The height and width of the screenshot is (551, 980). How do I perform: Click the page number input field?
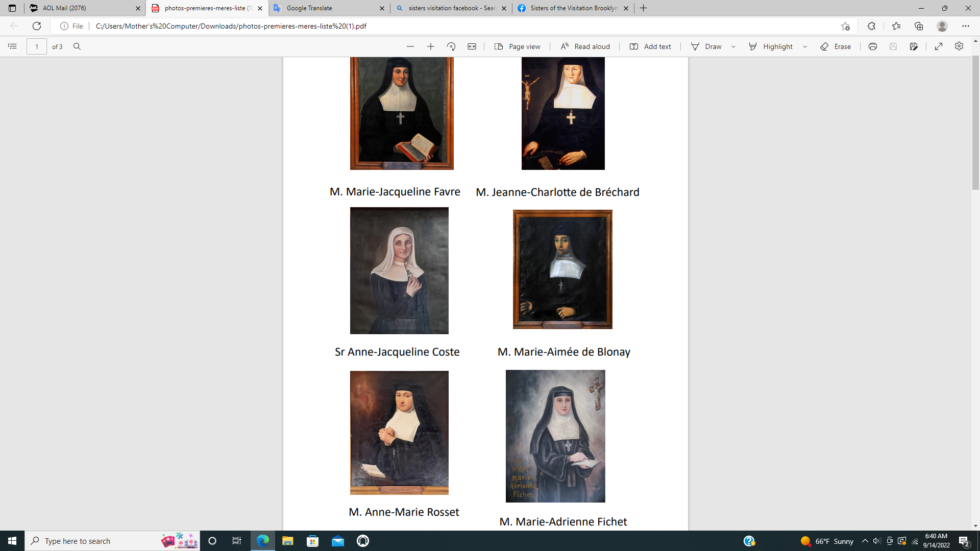click(x=36, y=47)
